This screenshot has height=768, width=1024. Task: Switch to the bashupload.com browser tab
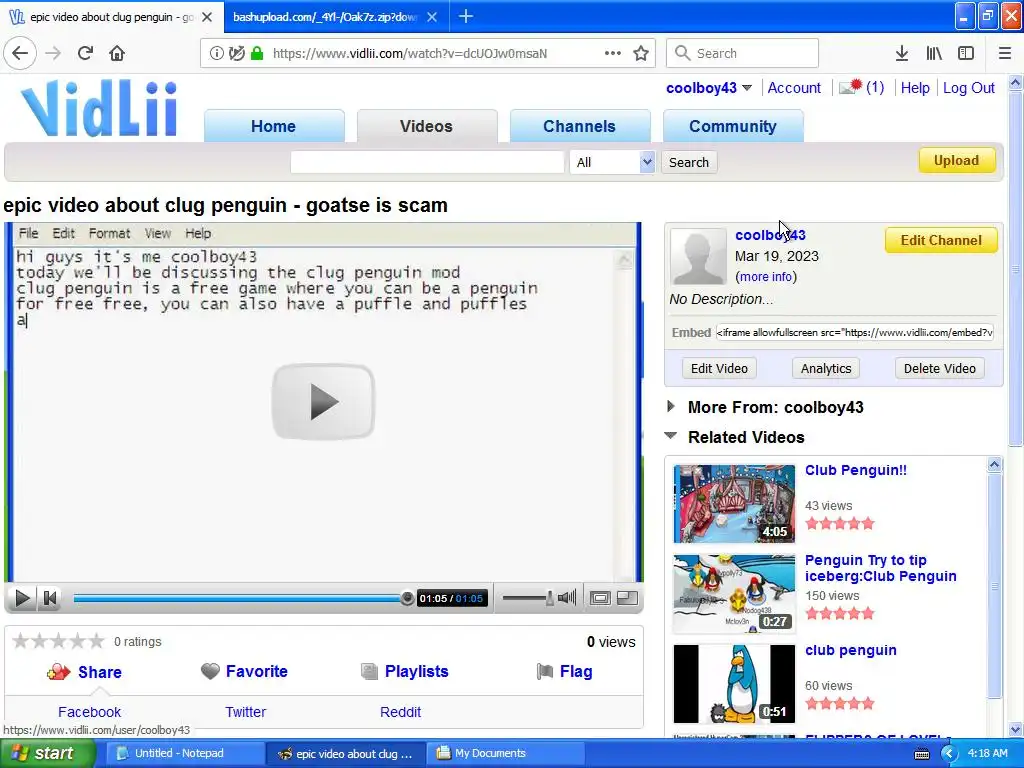pyautogui.click(x=325, y=17)
